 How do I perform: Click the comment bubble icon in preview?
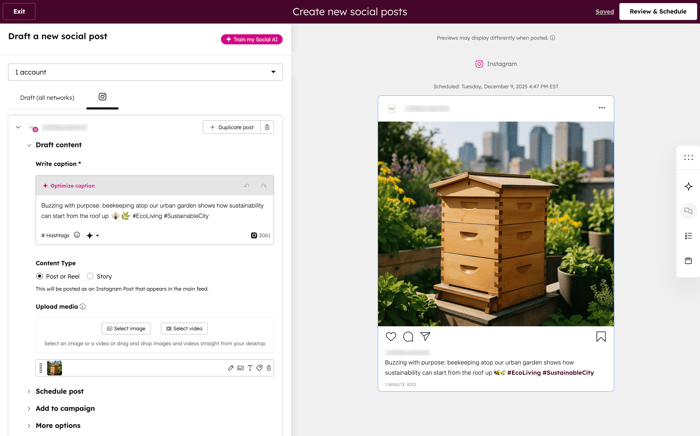[x=408, y=336]
